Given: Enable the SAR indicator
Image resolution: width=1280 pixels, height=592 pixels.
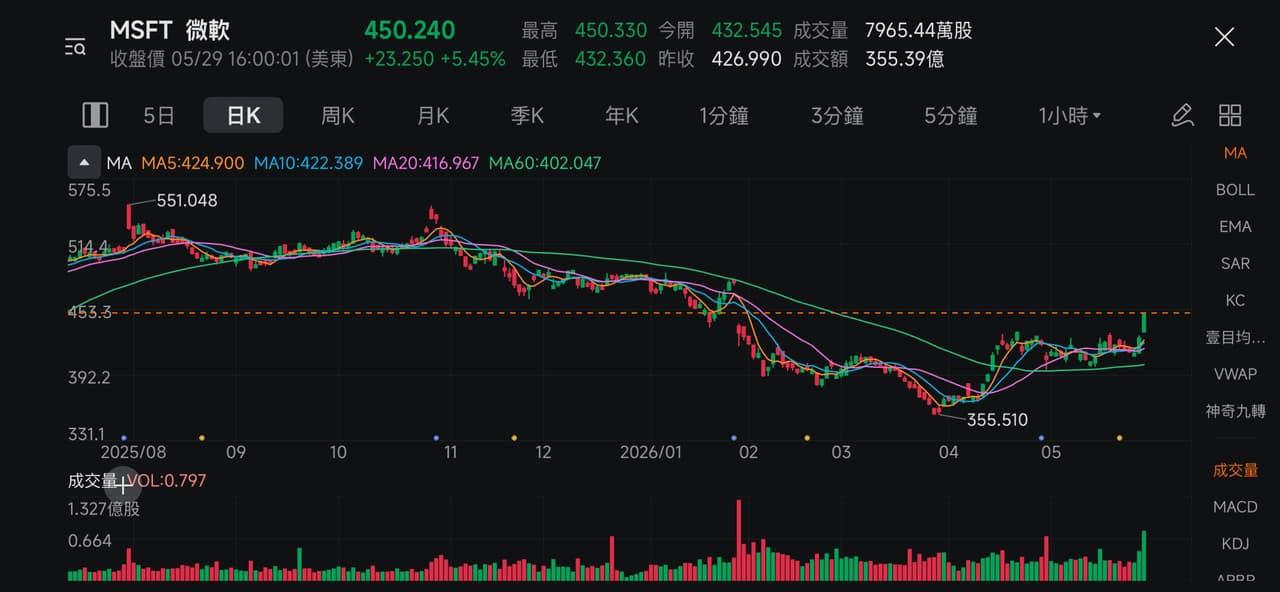Looking at the screenshot, I should point(1235,264).
